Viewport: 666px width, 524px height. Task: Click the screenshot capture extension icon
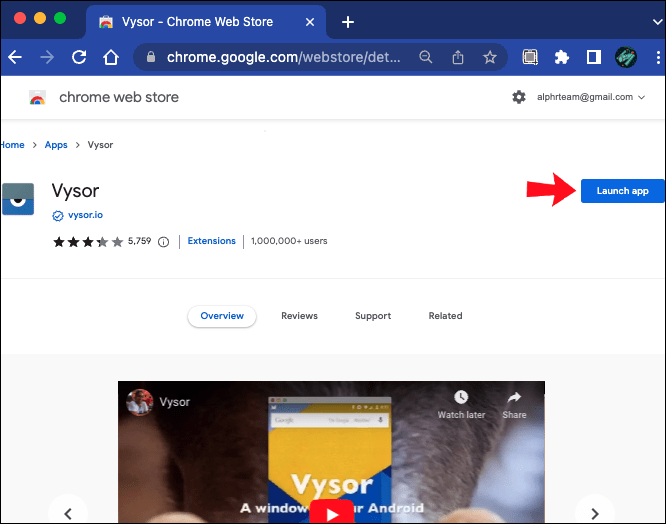coord(530,57)
